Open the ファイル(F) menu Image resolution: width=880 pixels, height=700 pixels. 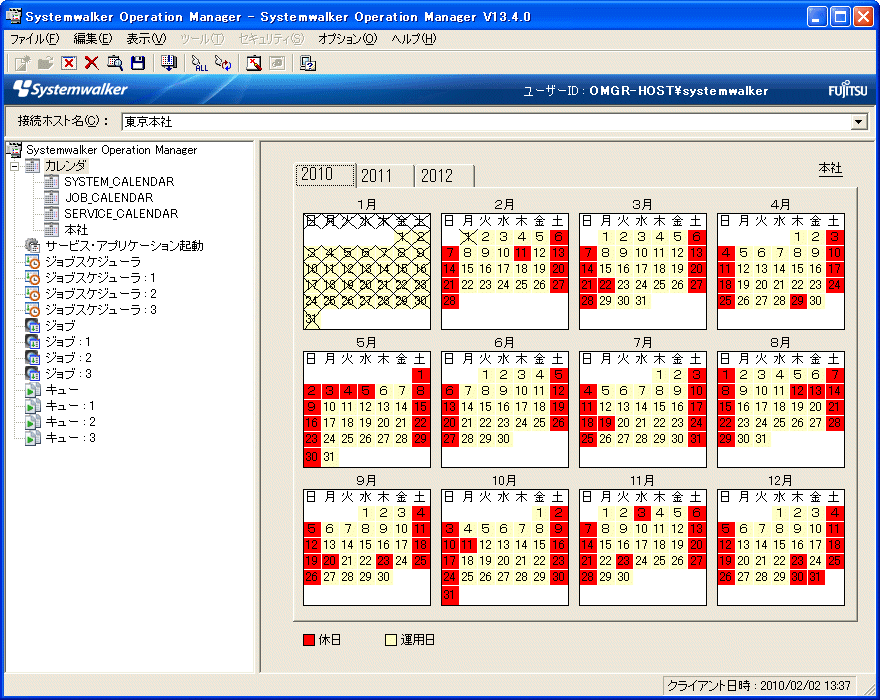pos(35,39)
